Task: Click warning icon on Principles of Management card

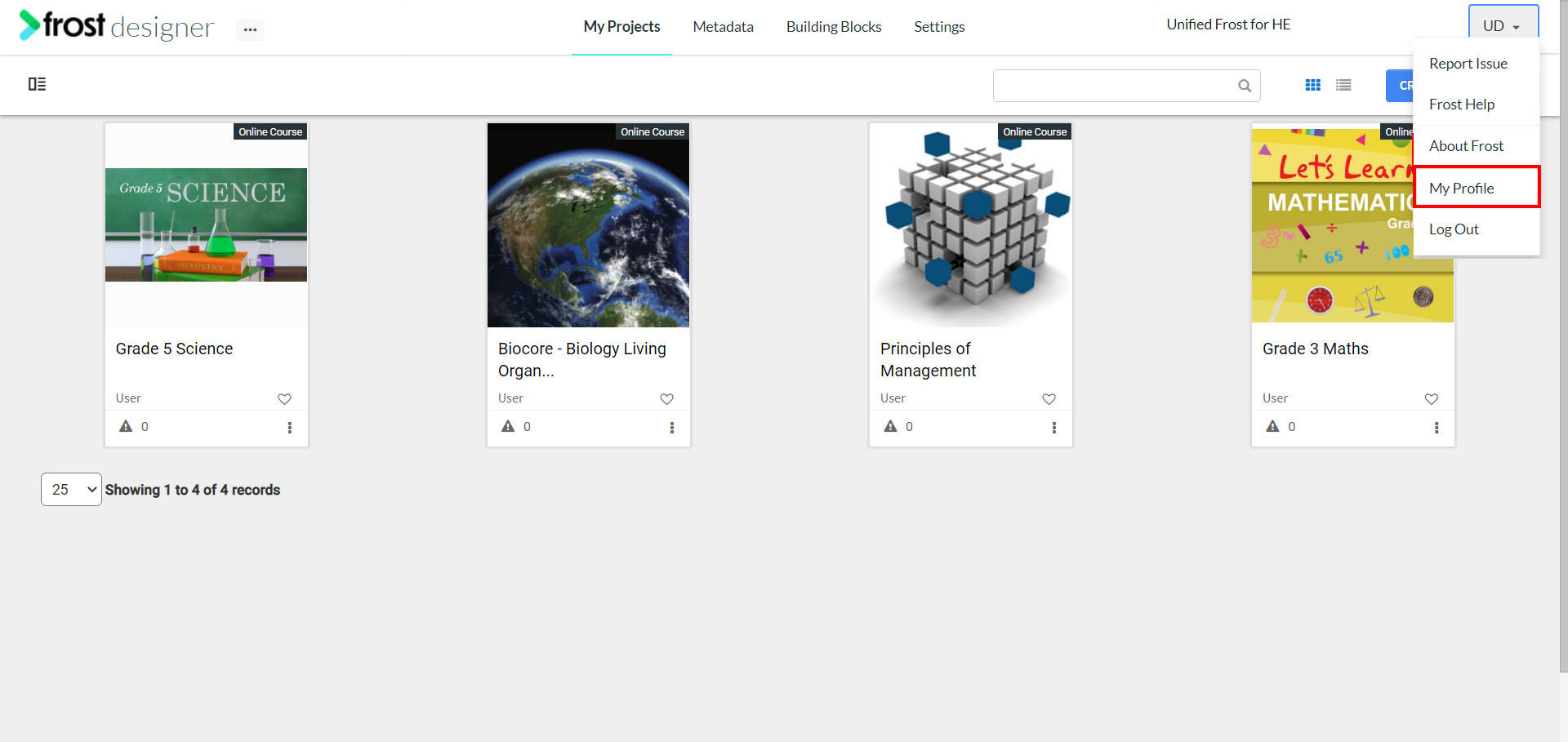Action: pos(890,426)
